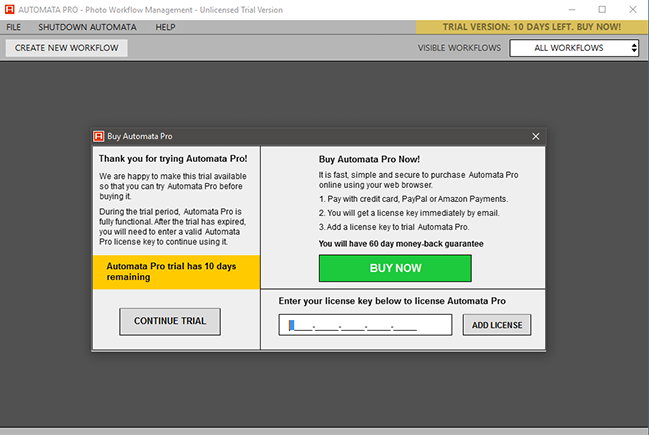This screenshot has height=435, width=649.
Task: Click the '60 day money-back guarantee' text
Action: pyautogui.click(x=401, y=244)
